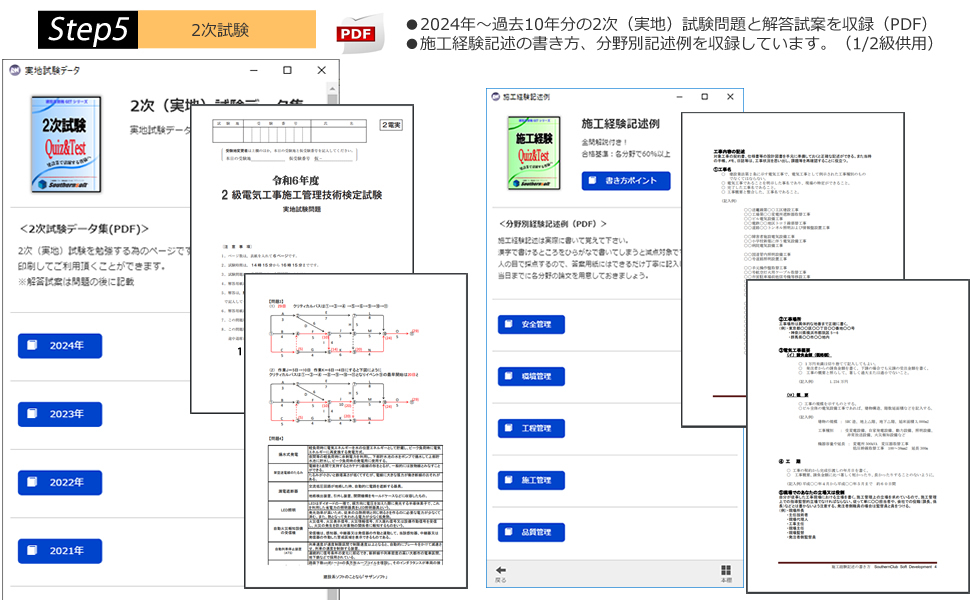
Task: Minimize the 実地試験データ window
Action: pos(254,71)
